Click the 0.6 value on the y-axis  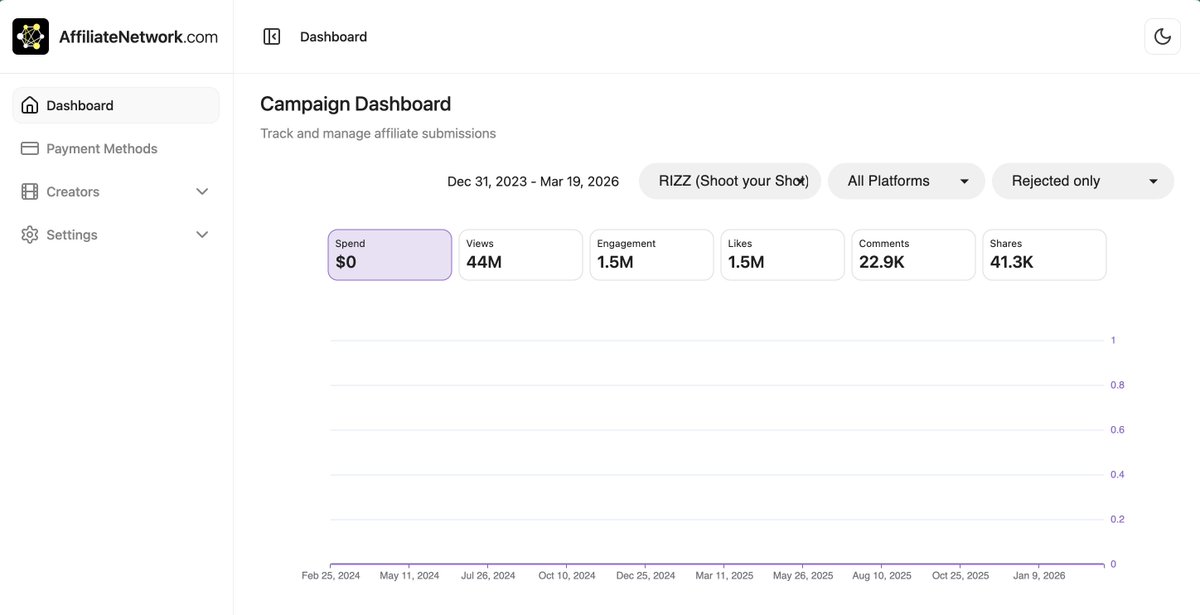(x=1117, y=430)
